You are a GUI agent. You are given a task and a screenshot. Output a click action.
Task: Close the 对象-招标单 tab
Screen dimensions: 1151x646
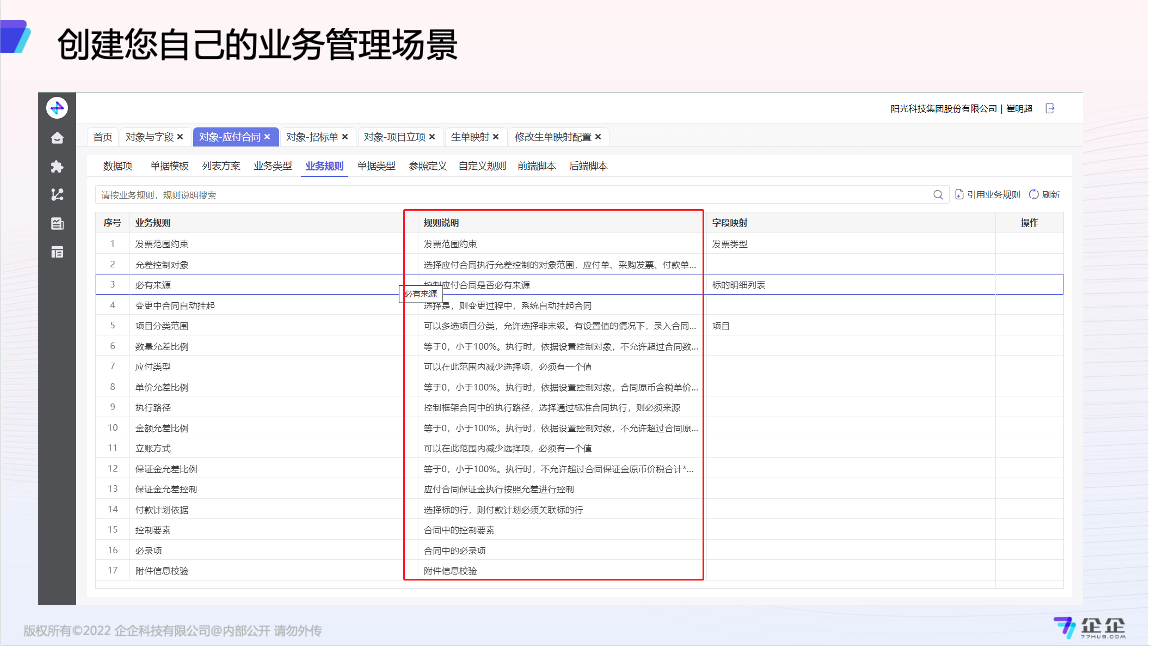coord(345,137)
